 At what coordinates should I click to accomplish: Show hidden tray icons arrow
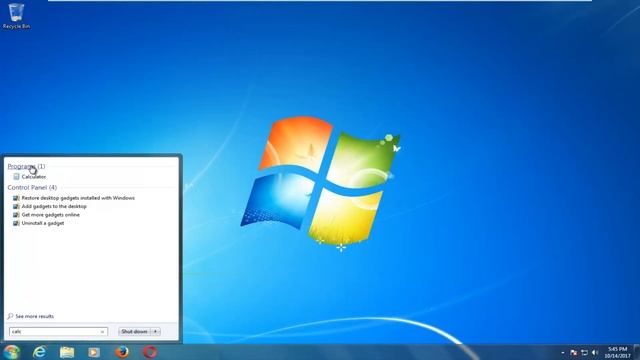pos(563,353)
